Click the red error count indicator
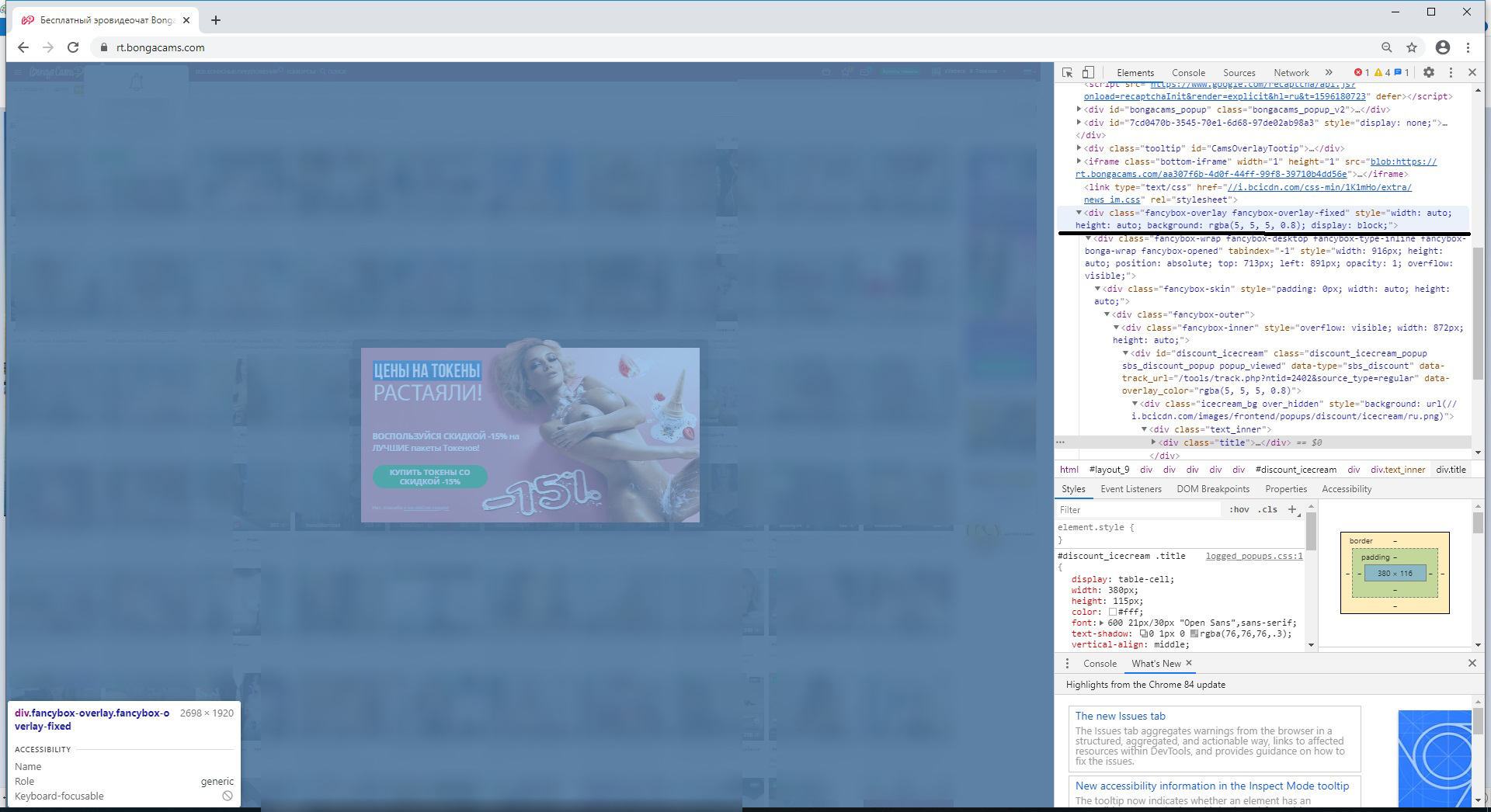Image resolution: width=1491 pixels, height=812 pixels. click(x=1361, y=72)
